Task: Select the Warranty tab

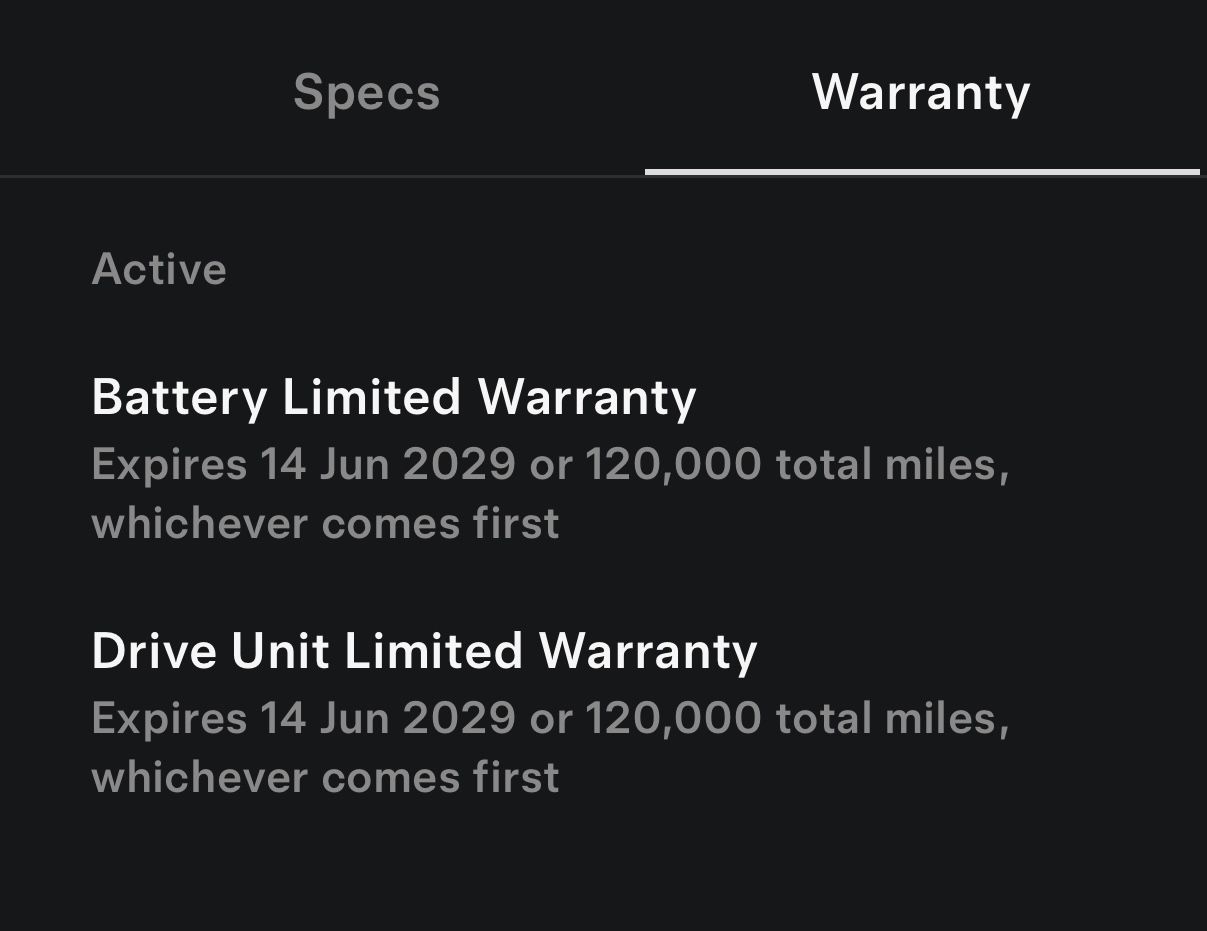Action: 921,93
